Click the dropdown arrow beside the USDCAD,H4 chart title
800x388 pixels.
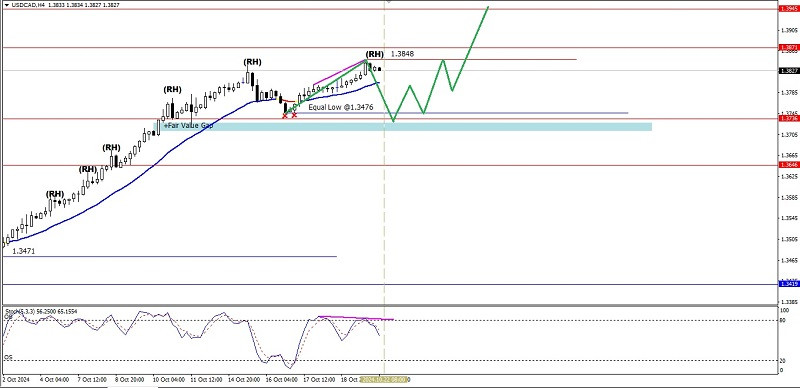click(7, 4)
